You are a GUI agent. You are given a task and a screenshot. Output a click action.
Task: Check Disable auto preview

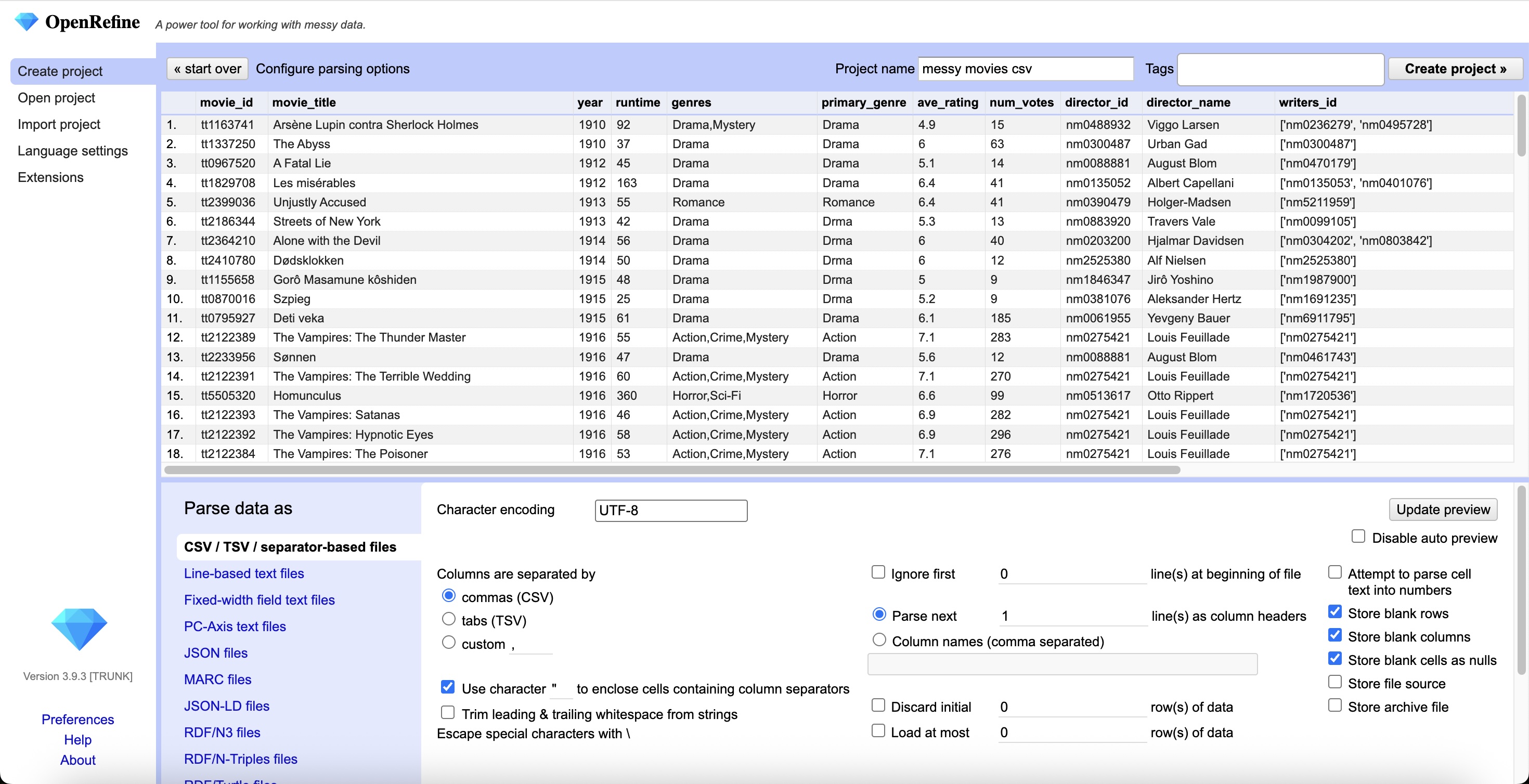(x=1358, y=537)
